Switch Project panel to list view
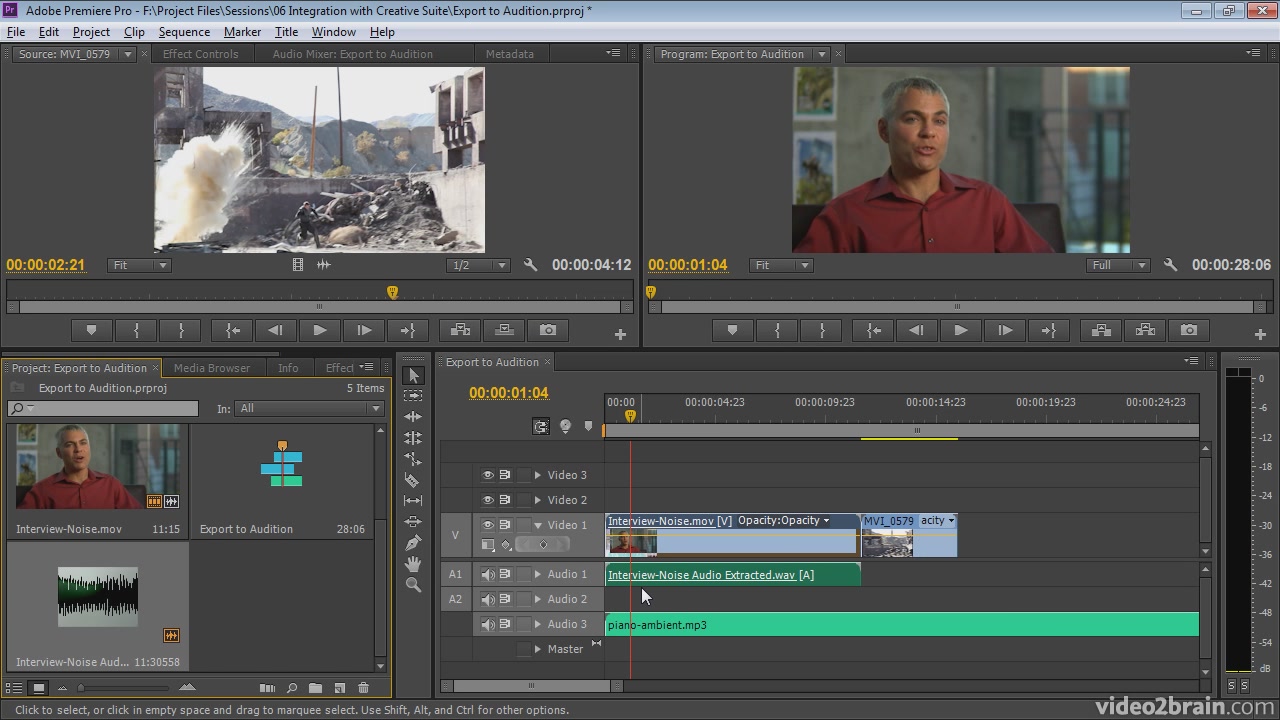This screenshot has width=1280, height=720. [x=14, y=688]
